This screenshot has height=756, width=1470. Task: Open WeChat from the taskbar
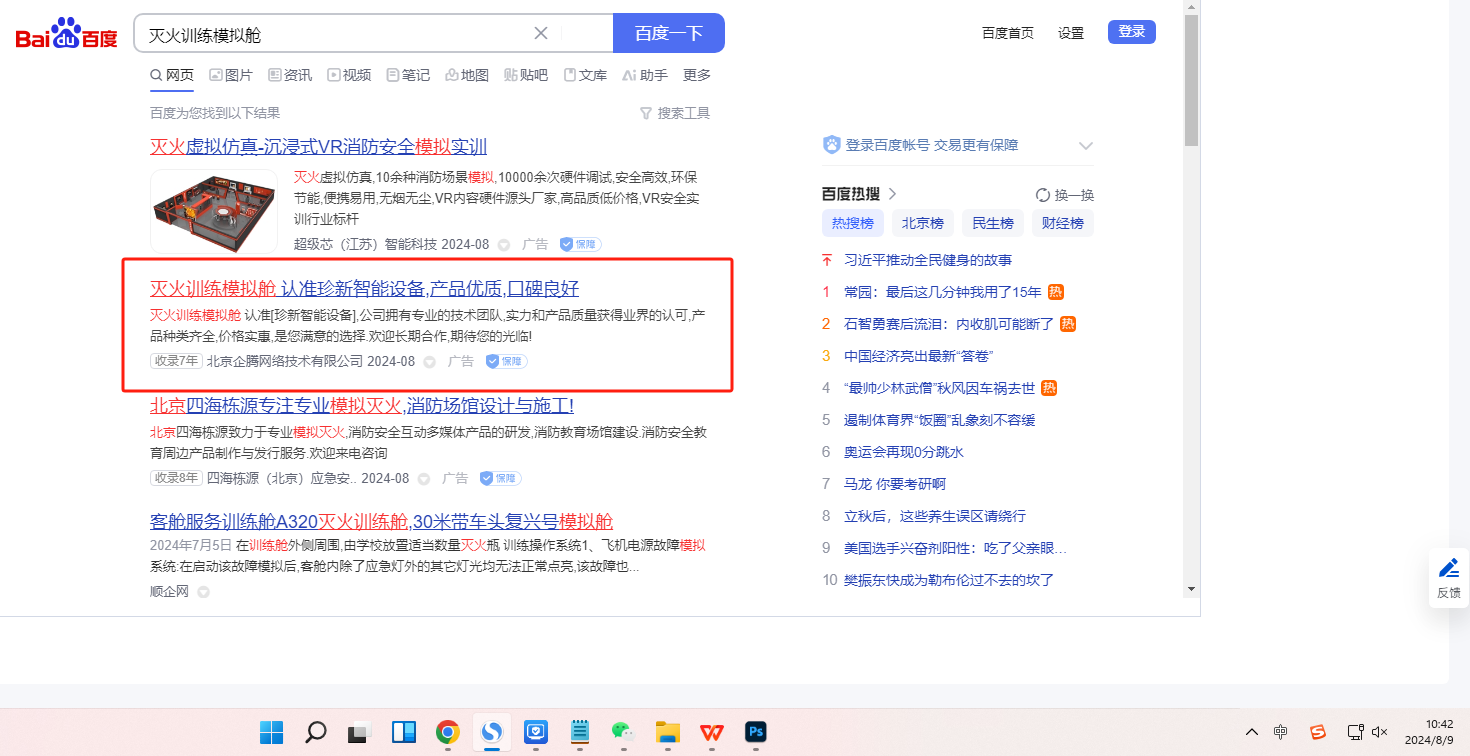[x=622, y=732]
